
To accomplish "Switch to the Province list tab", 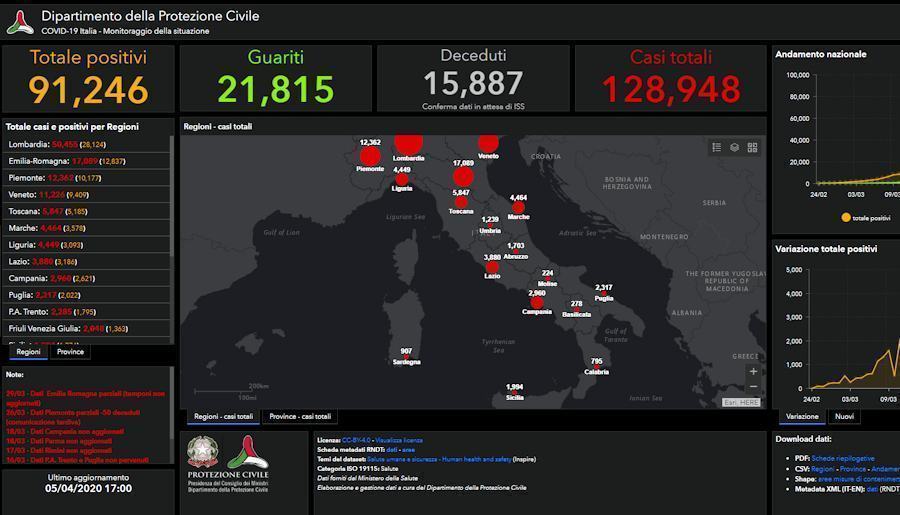I will pos(70,352).
